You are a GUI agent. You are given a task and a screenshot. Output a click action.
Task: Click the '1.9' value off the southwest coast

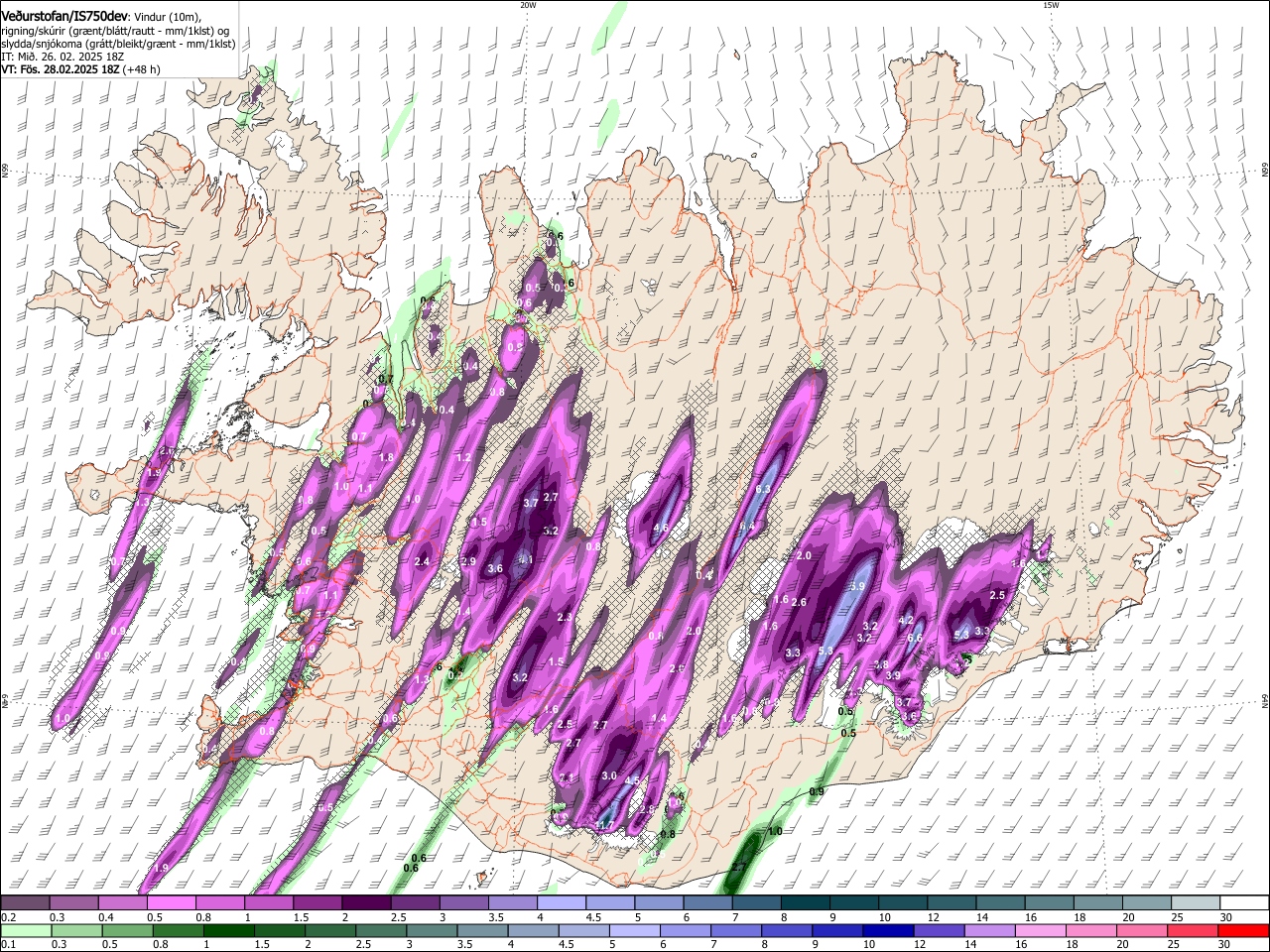click(x=161, y=868)
